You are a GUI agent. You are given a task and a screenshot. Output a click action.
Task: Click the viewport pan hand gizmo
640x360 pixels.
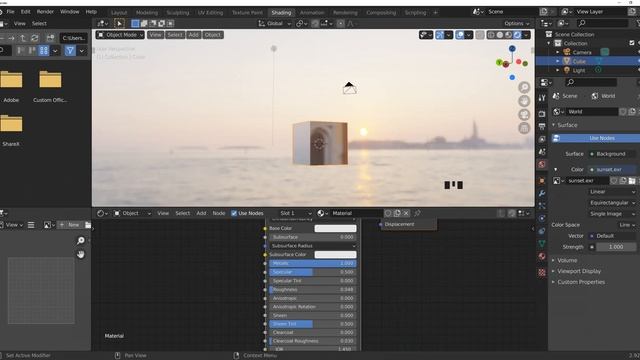pyautogui.click(x=524, y=101)
